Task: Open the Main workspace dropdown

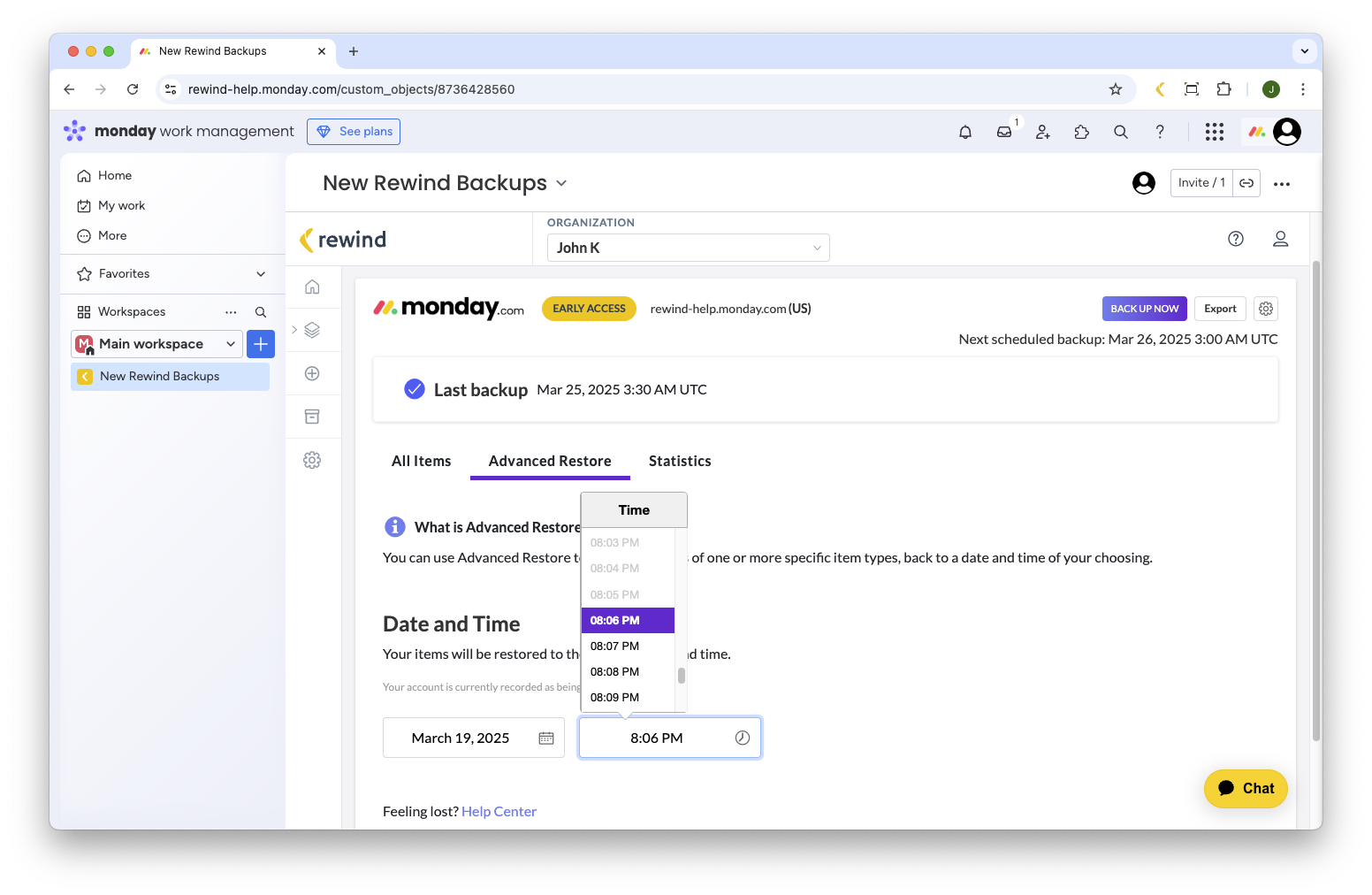Action: pos(156,344)
